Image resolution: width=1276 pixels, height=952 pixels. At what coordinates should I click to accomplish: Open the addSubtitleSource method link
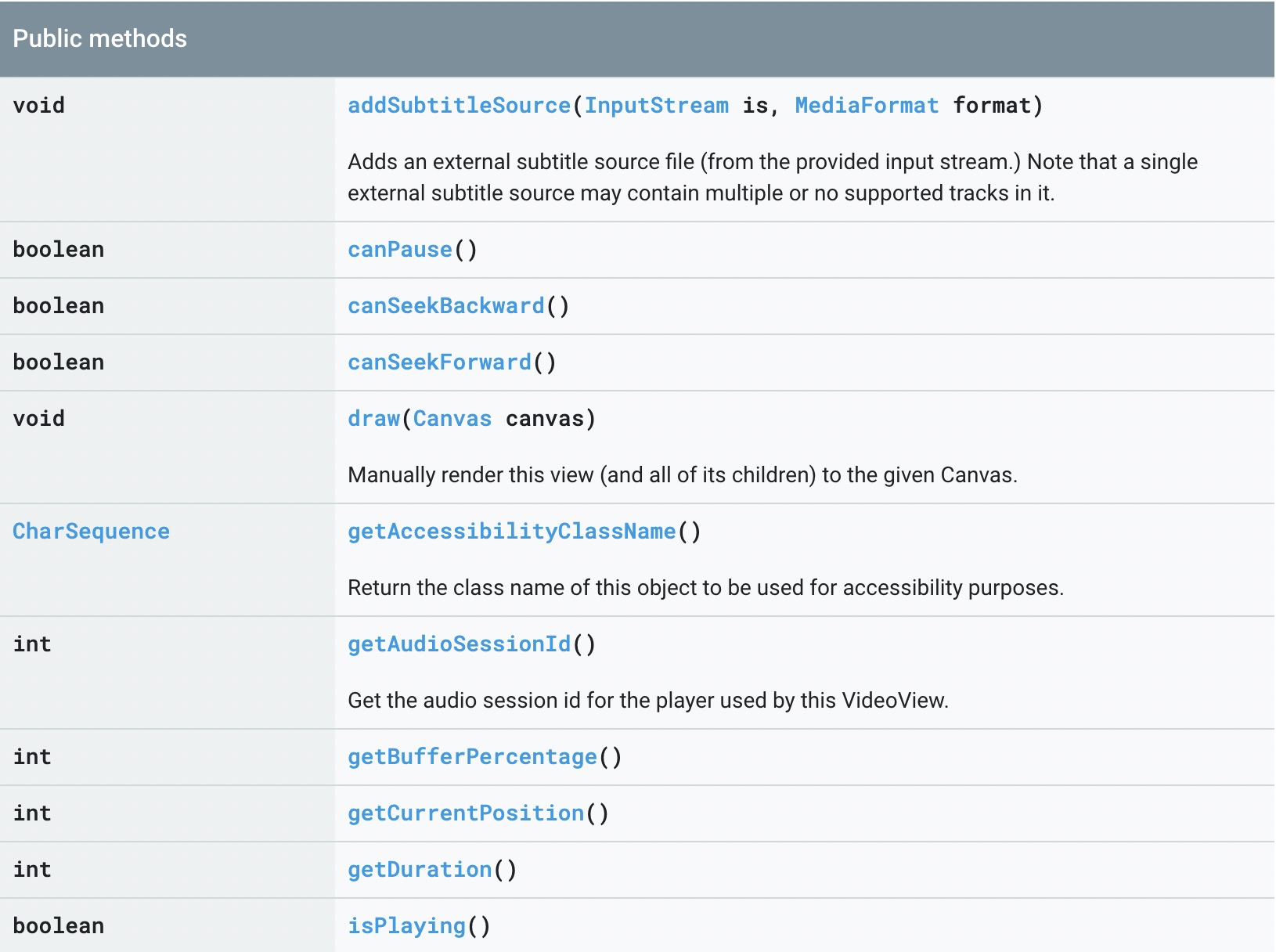(x=460, y=106)
